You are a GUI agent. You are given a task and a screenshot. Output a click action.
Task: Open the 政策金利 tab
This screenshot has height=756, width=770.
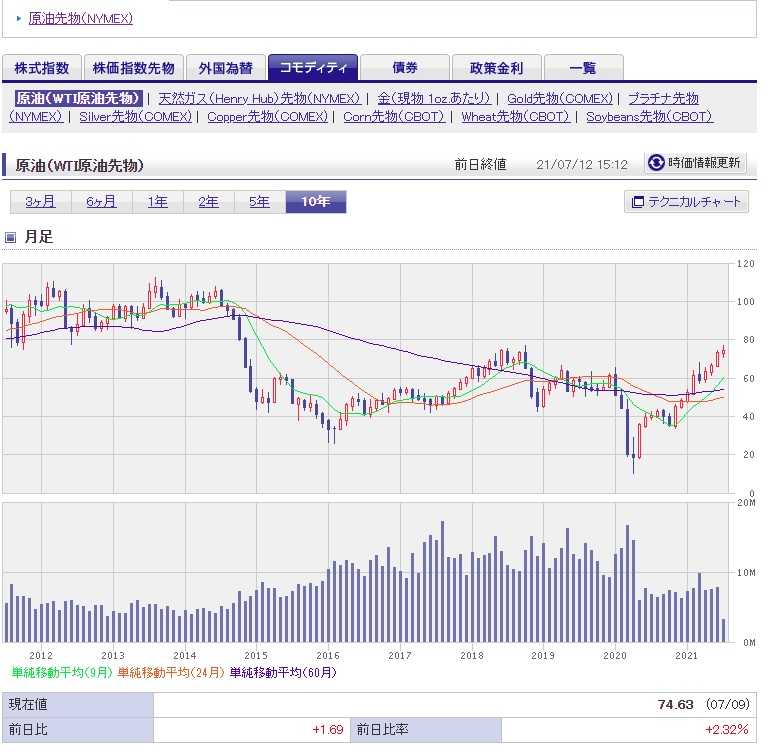[x=496, y=68]
